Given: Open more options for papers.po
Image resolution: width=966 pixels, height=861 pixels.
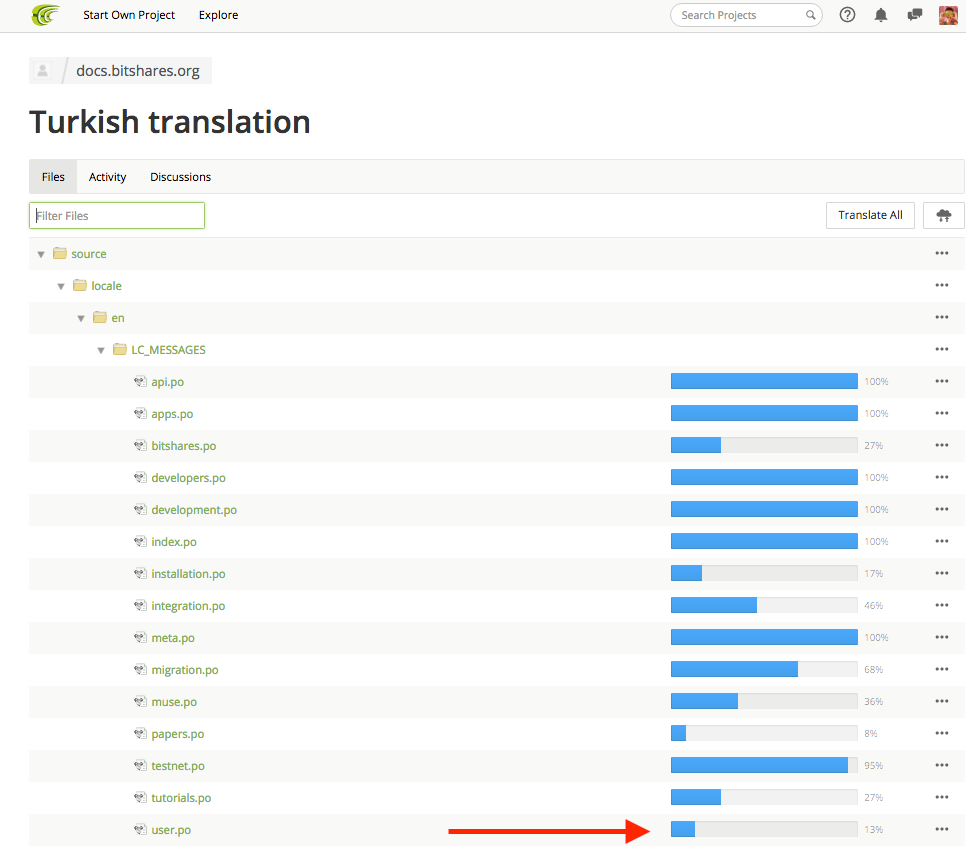Looking at the screenshot, I should pos(941,734).
